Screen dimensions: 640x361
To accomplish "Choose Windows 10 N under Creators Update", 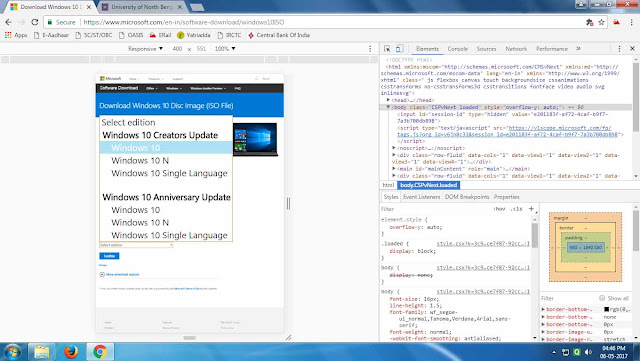I will tap(166, 160).
